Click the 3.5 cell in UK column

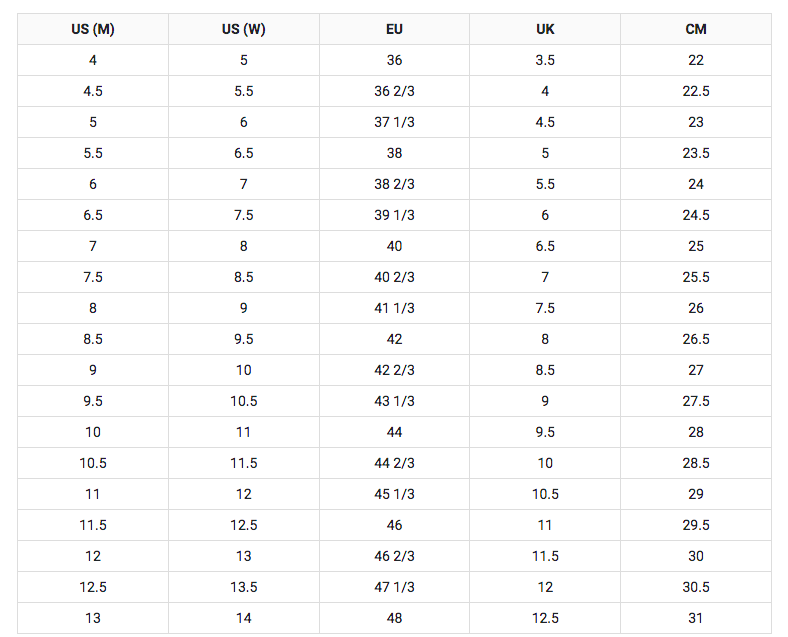click(x=545, y=60)
